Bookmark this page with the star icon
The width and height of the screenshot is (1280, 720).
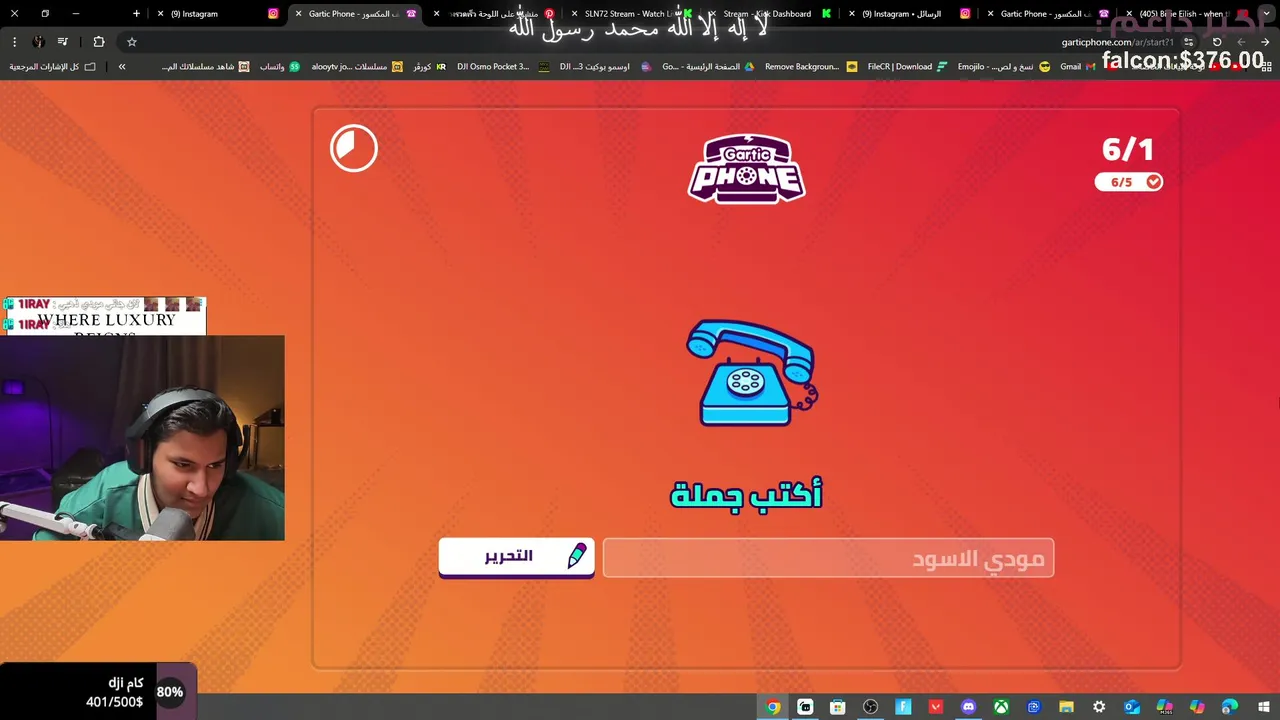[x=131, y=42]
